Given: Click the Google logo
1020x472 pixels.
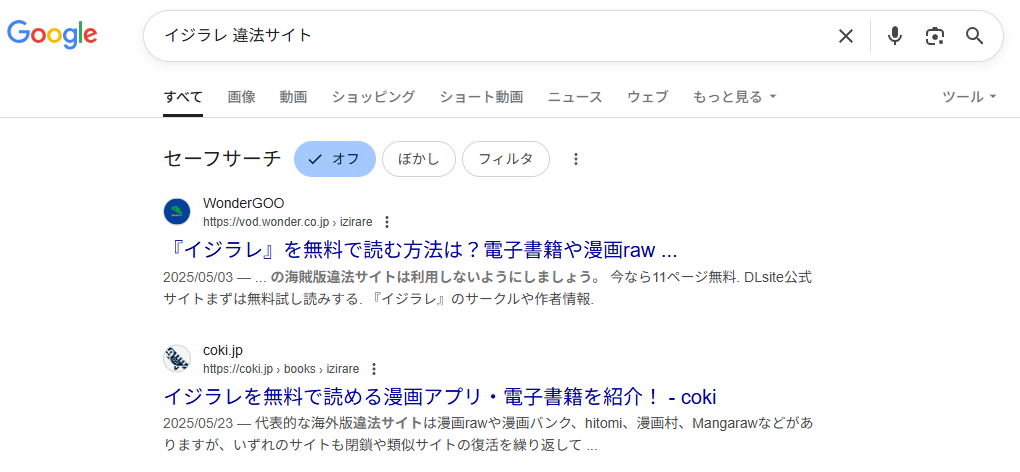Looking at the screenshot, I should tap(52, 34).
